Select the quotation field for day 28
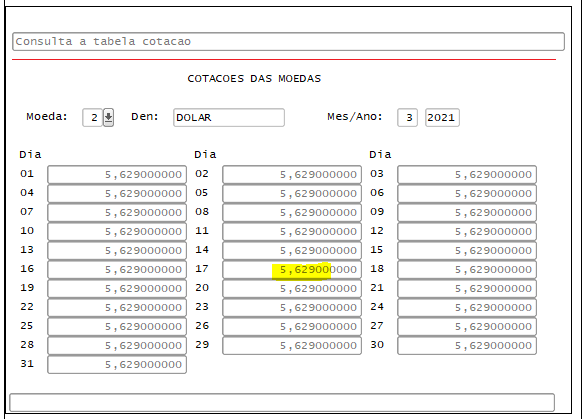 pyautogui.click(x=117, y=346)
